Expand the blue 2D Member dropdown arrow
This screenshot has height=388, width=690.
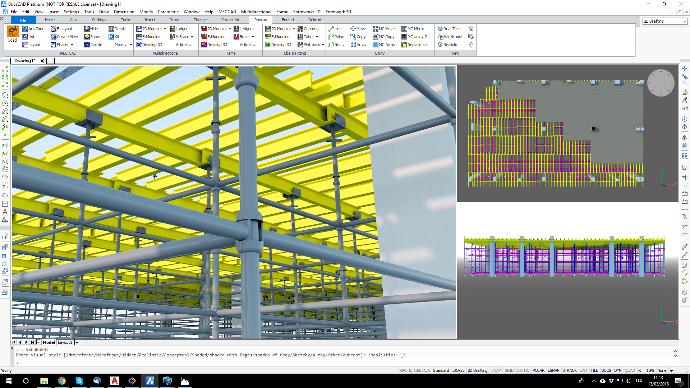click(x=165, y=29)
